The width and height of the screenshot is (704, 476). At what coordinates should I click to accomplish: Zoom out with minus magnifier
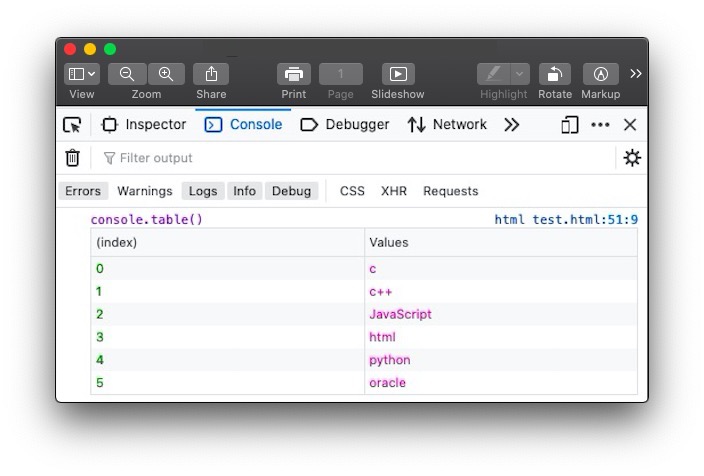click(x=127, y=74)
